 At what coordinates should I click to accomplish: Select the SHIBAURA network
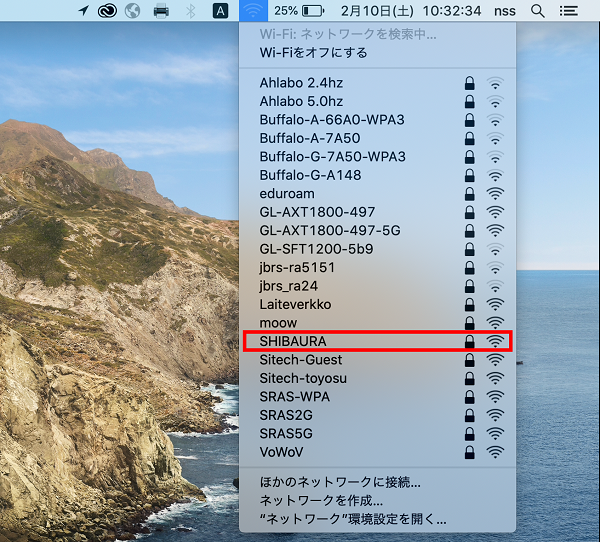[x=378, y=341]
